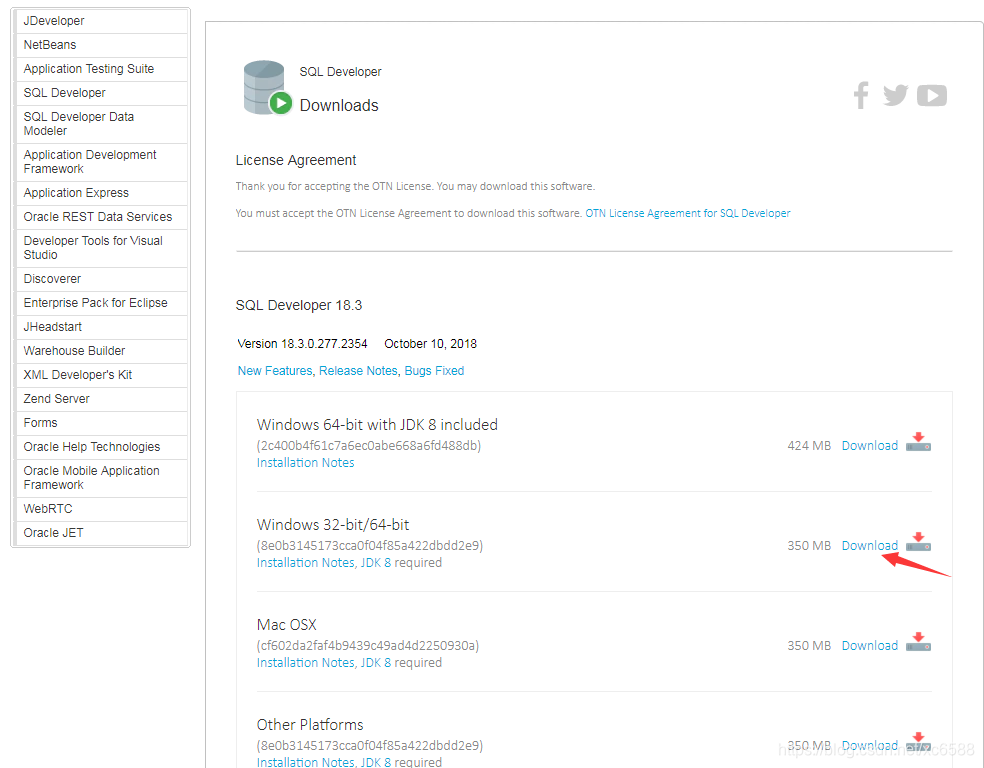Select version text 18.3.0.277.2354
Screen dimensions: 984x768
pos(324,344)
